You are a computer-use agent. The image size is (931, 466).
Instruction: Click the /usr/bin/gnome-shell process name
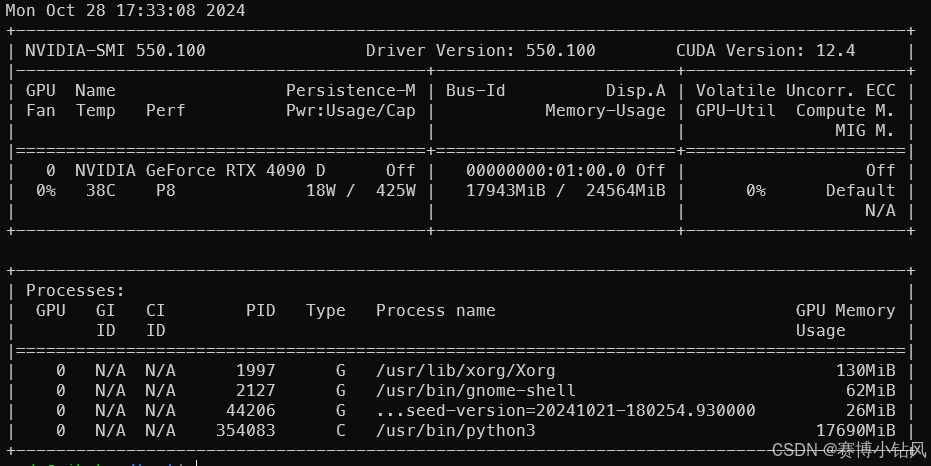(x=476, y=391)
